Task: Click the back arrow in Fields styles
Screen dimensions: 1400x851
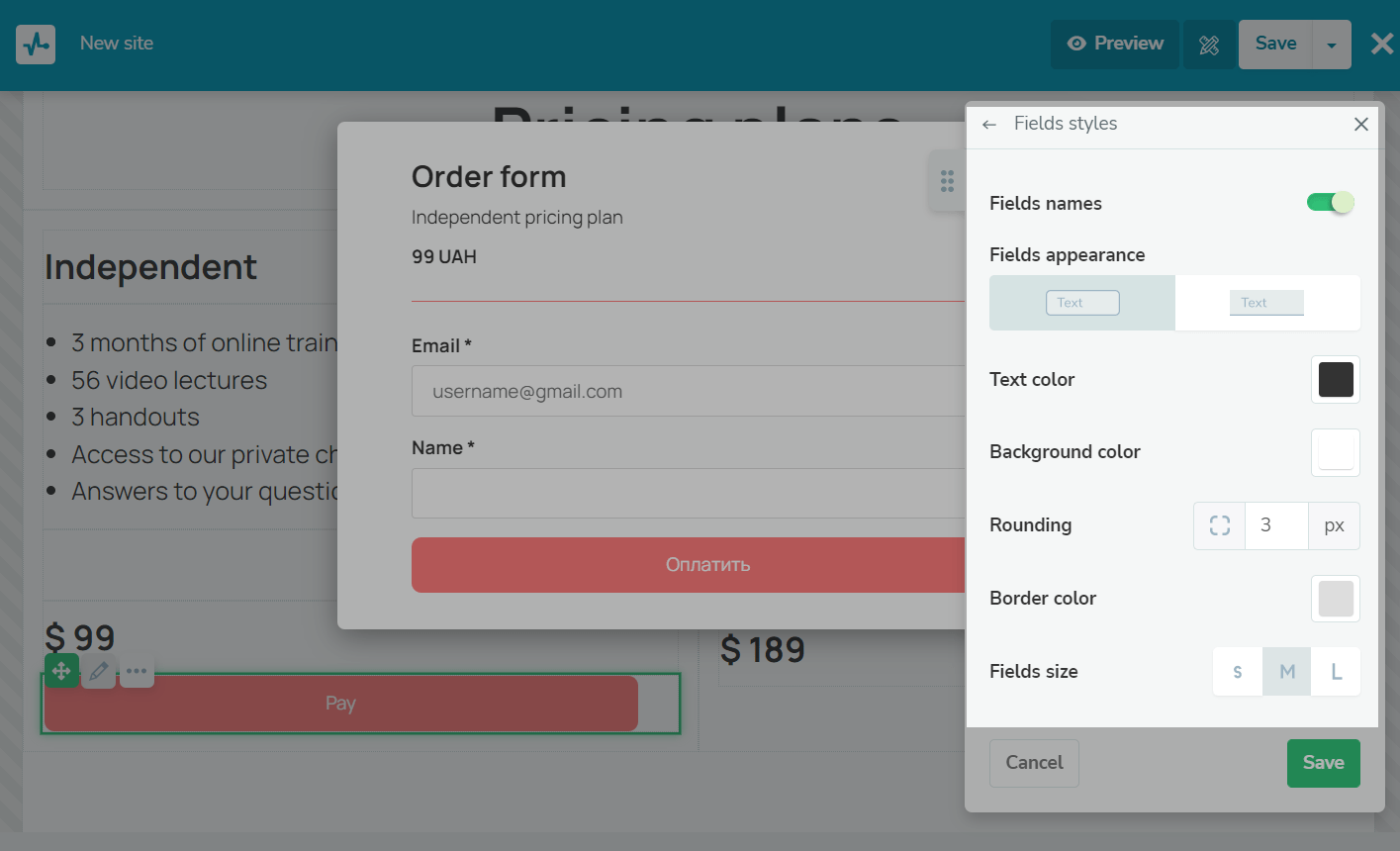Action: coord(989,125)
